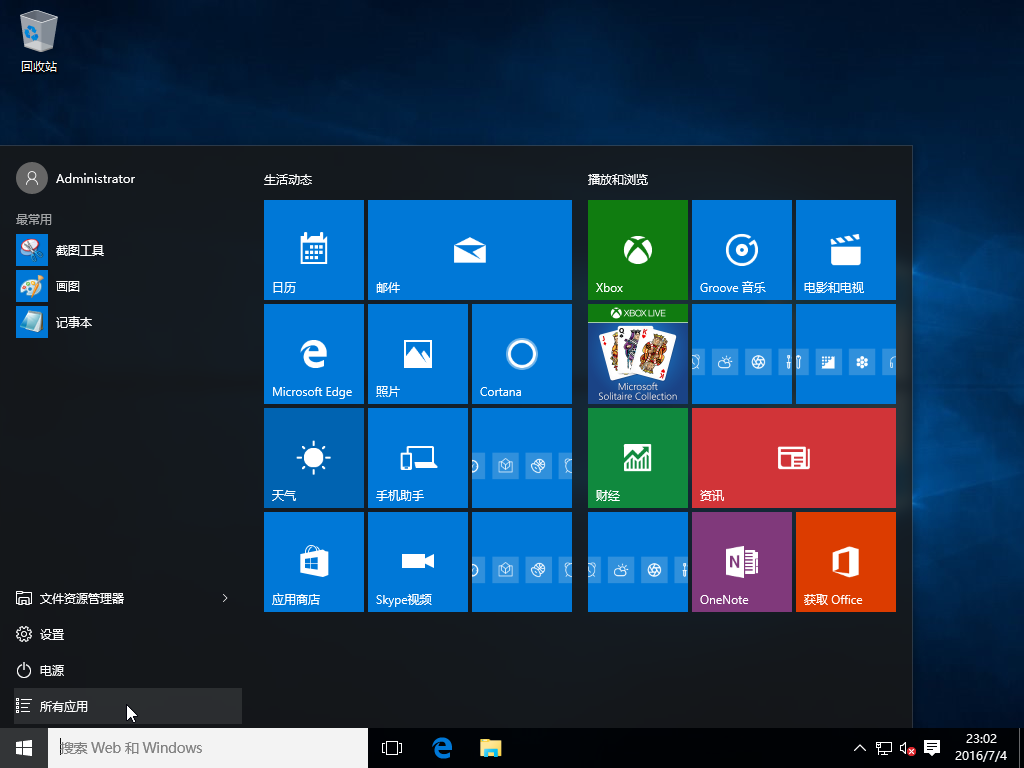The image size is (1024, 768).
Task: Launch Edge from the taskbar
Action: [442, 748]
